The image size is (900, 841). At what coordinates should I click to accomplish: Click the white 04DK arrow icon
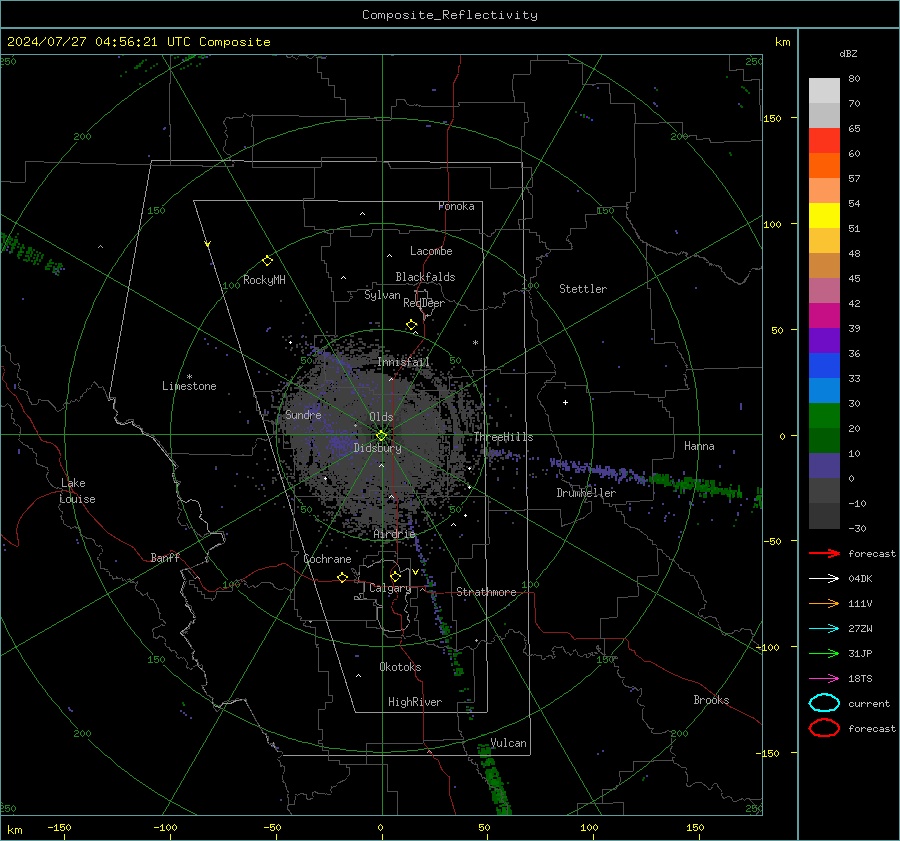pyautogui.click(x=824, y=579)
